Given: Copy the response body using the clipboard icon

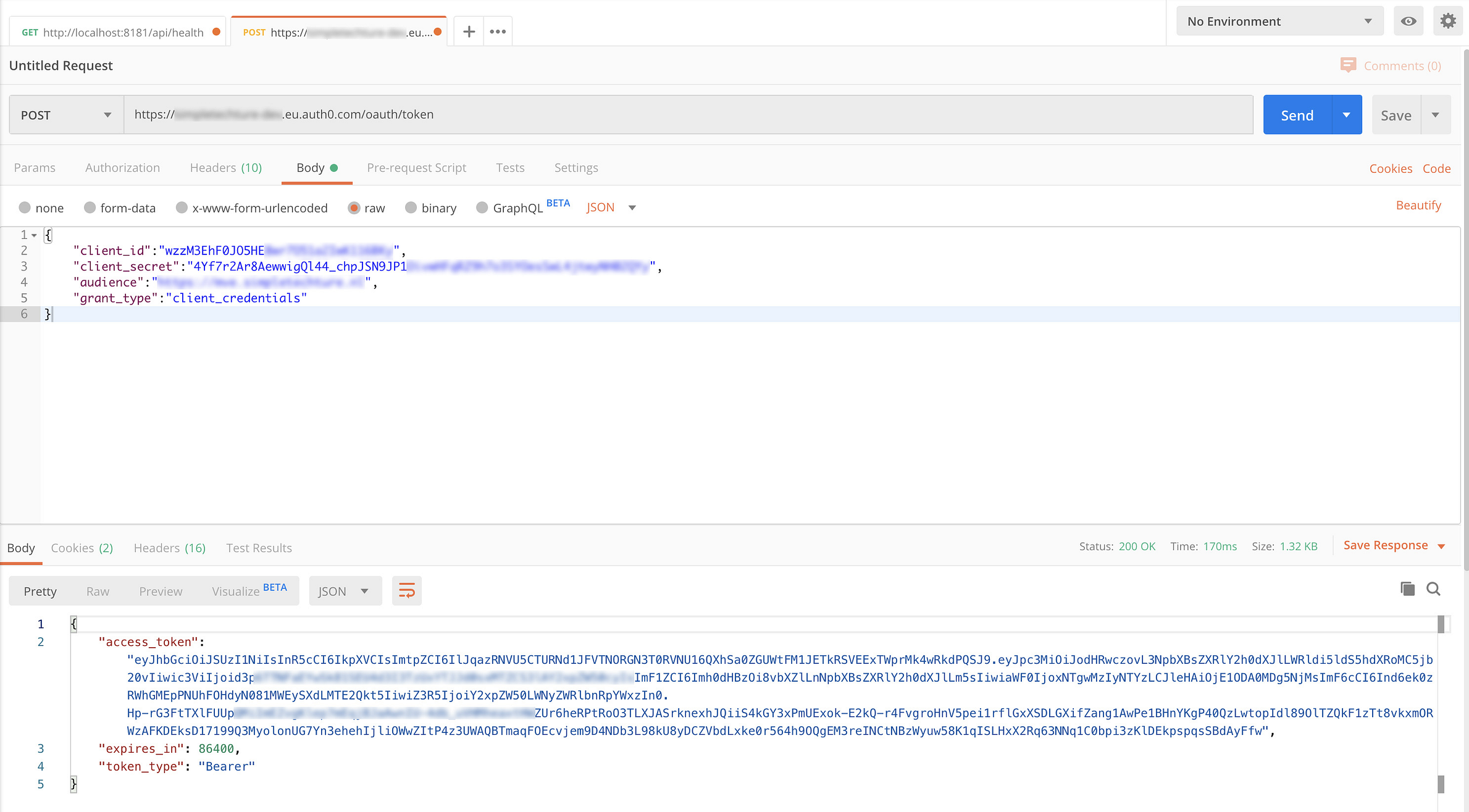Looking at the screenshot, I should [1407, 589].
